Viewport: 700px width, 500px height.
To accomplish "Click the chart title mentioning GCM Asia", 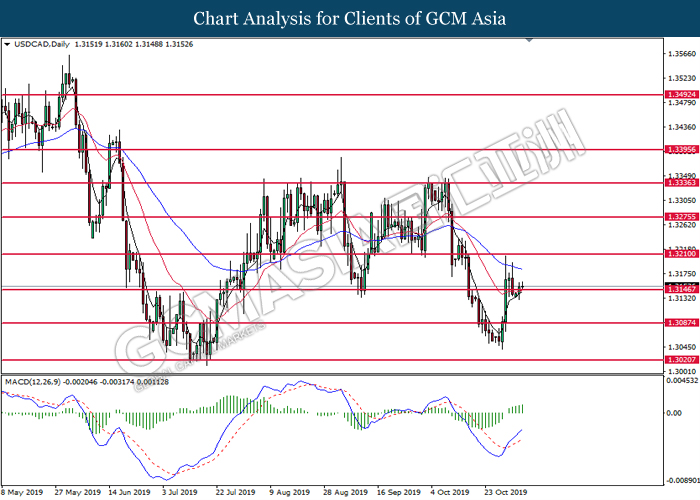I will point(350,19).
